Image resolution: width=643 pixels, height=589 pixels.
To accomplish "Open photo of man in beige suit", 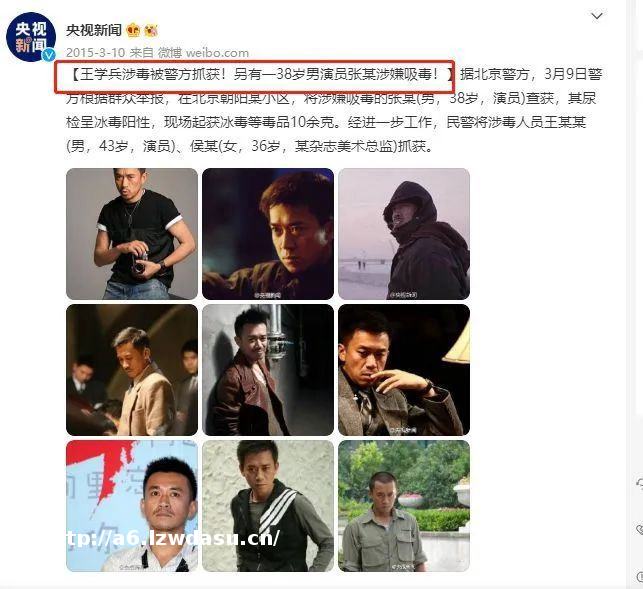I will [x=132, y=370].
